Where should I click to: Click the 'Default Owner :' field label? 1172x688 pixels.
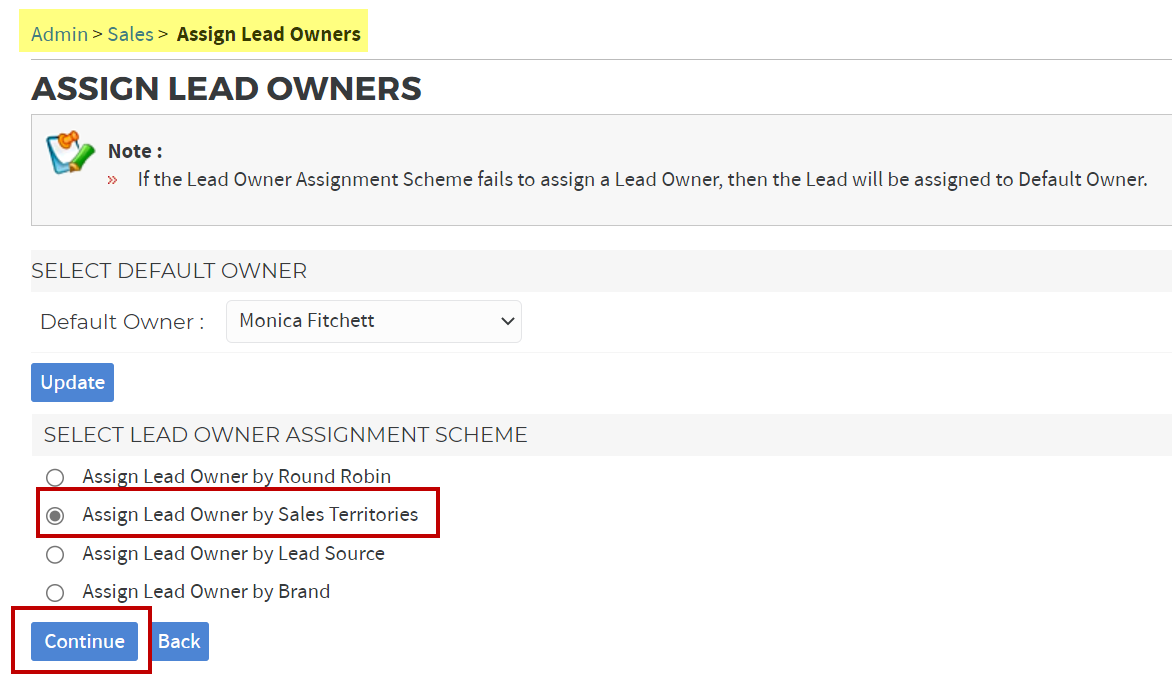point(122,322)
